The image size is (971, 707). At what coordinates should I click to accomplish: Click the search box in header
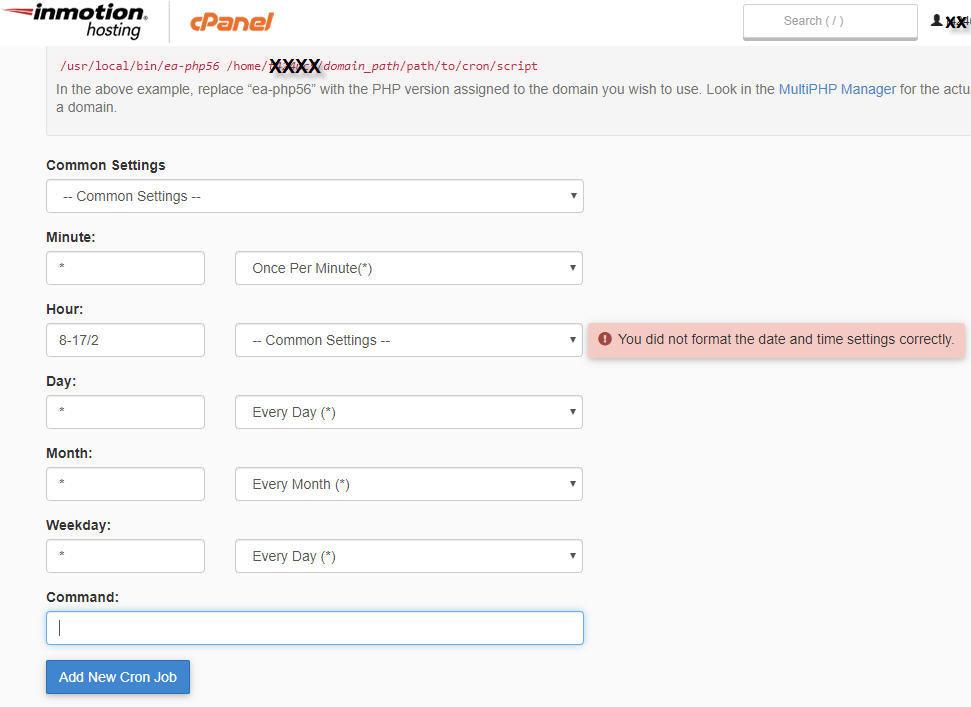829,21
